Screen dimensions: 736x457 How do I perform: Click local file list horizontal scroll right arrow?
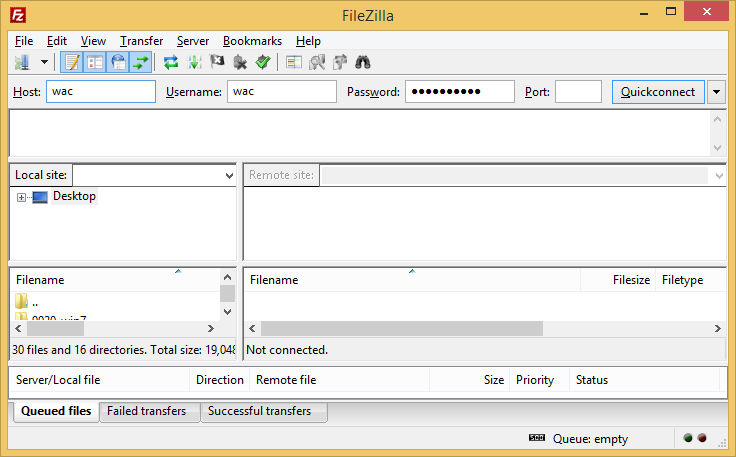pos(211,328)
